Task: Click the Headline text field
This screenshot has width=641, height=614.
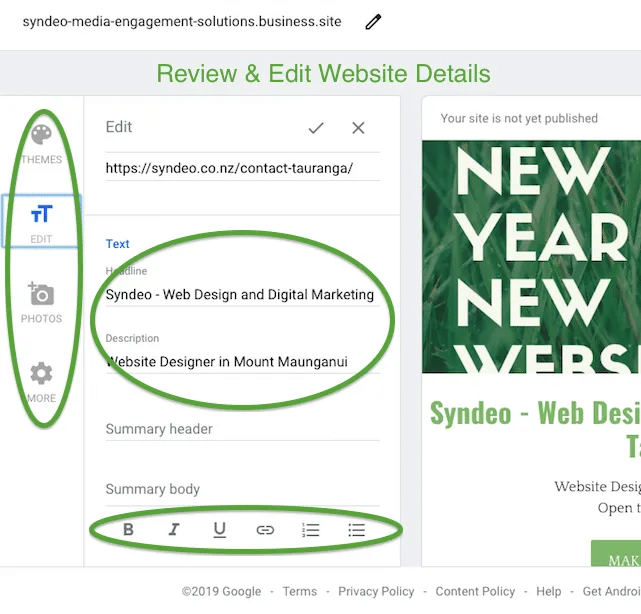Action: coord(242,294)
